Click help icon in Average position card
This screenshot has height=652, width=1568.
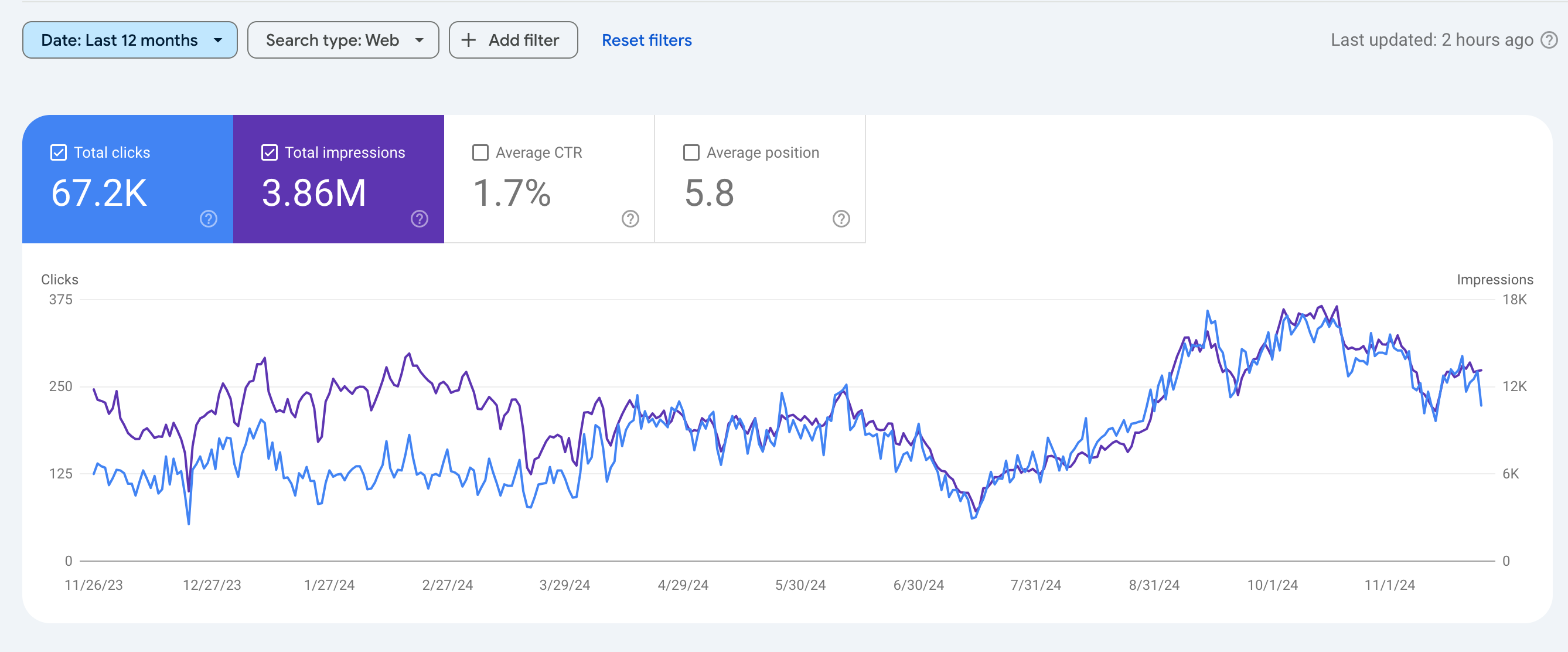coord(841,219)
